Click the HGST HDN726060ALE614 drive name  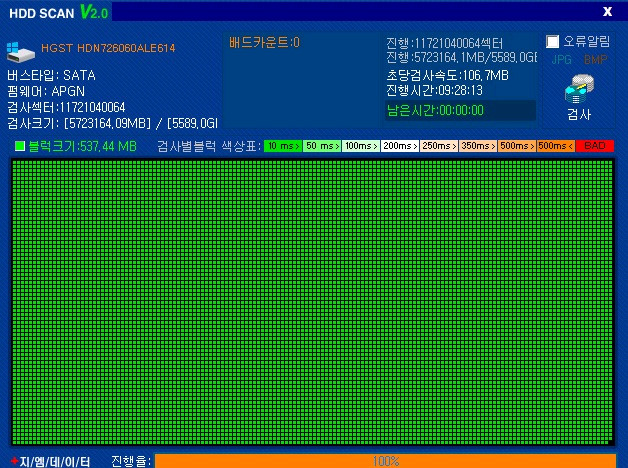pyautogui.click(x=108, y=48)
